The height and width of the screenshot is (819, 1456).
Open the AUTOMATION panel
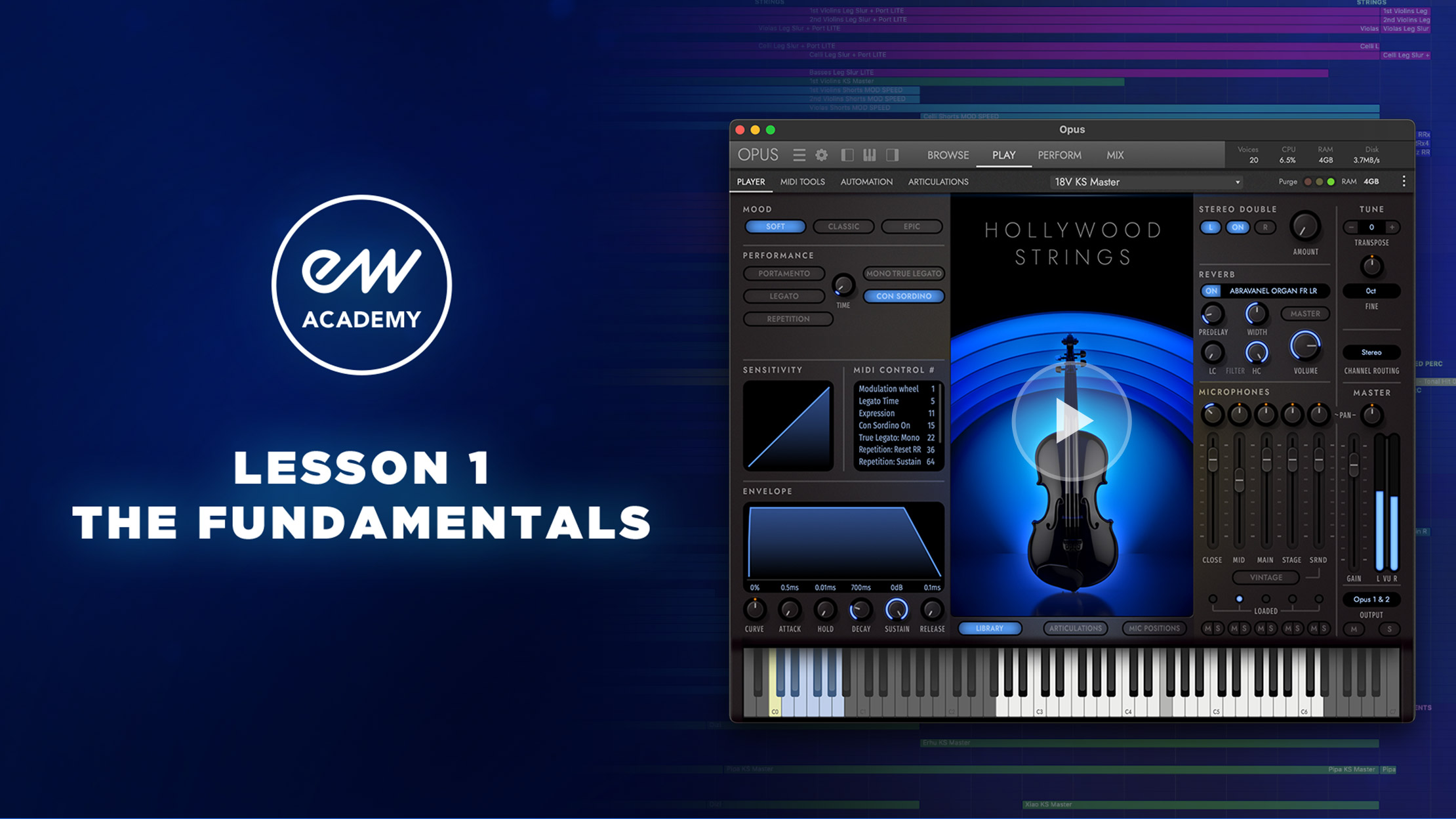(x=866, y=181)
